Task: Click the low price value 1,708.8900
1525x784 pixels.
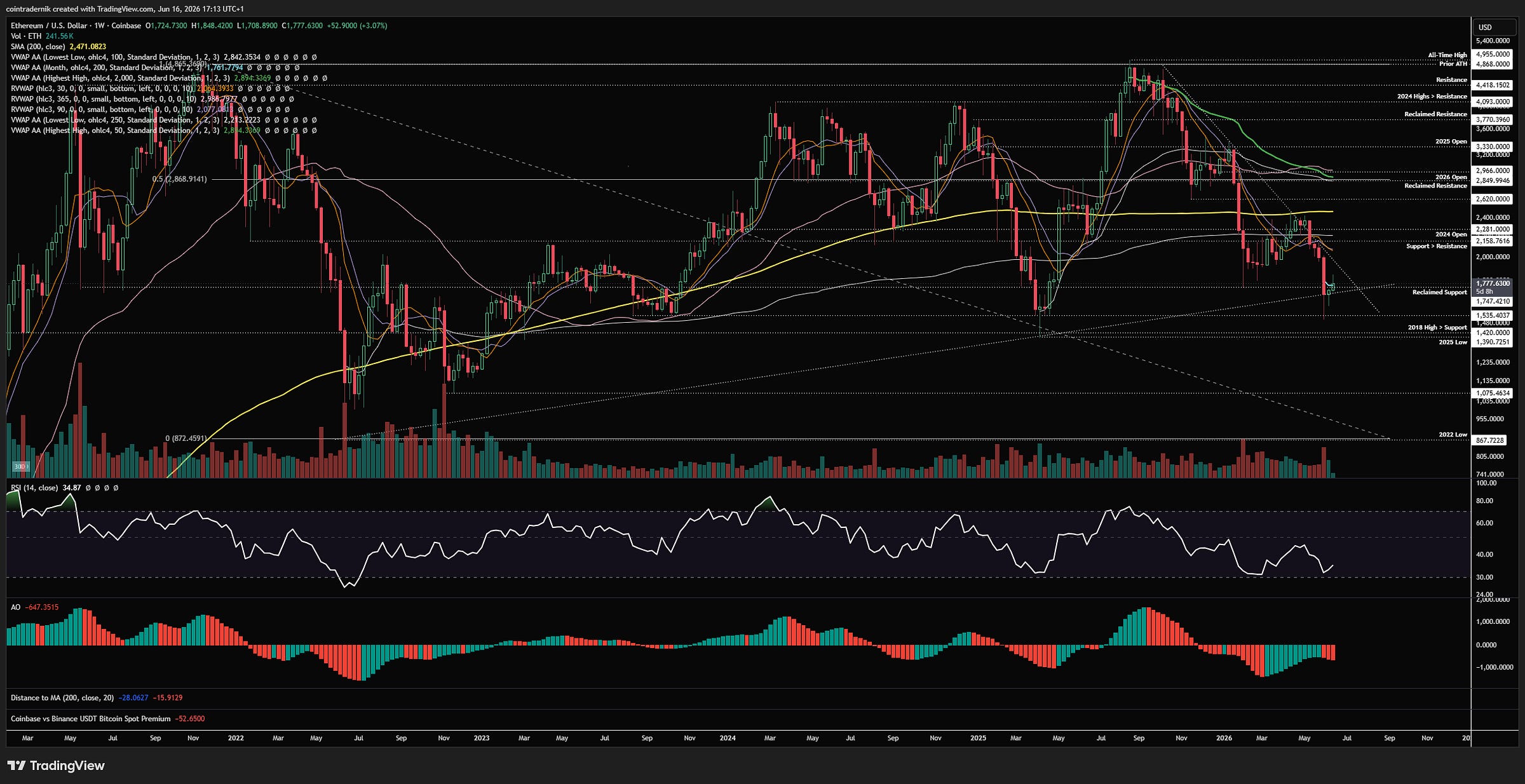Action: [x=259, y=25]
